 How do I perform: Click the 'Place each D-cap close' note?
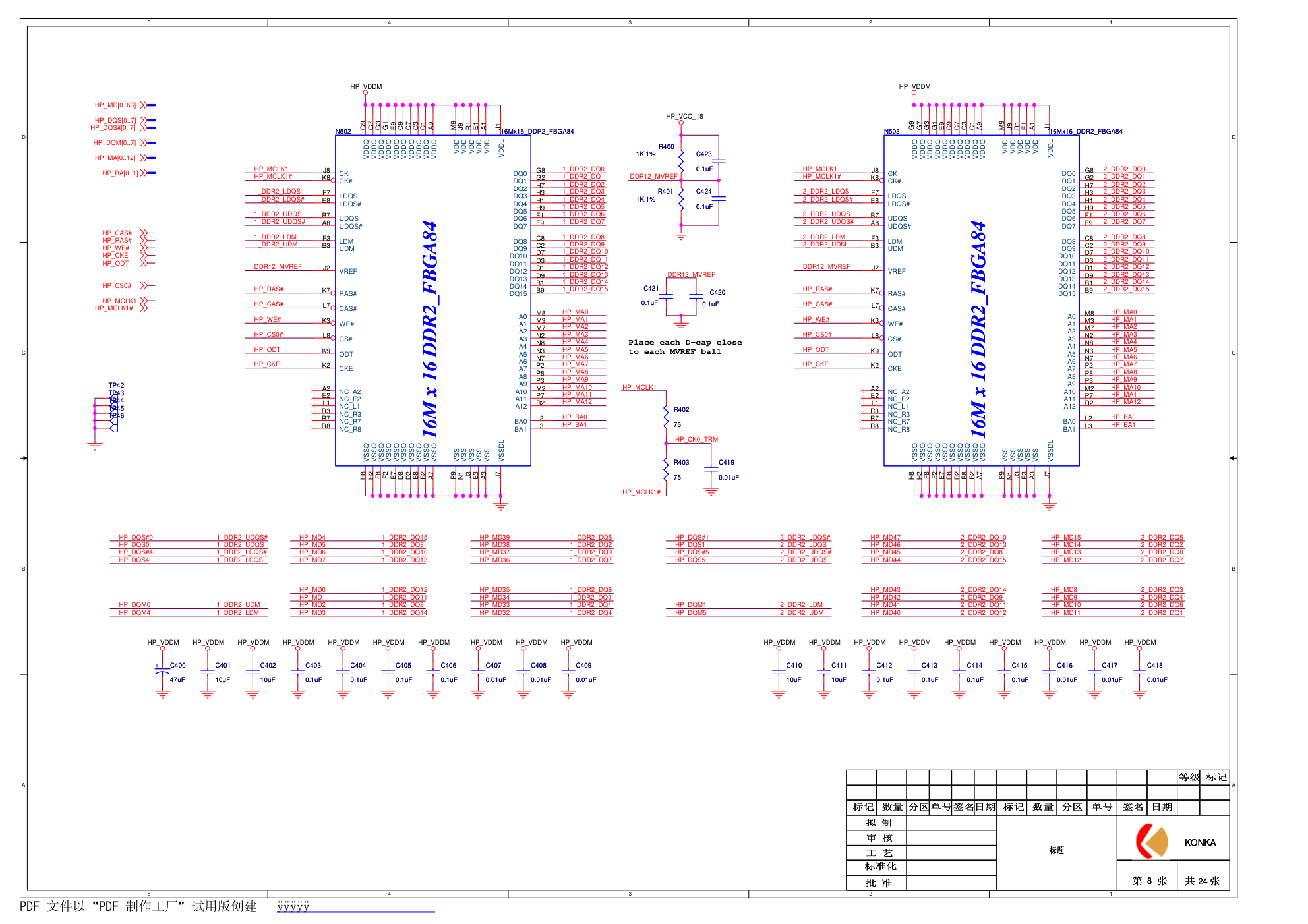point(685,343)
